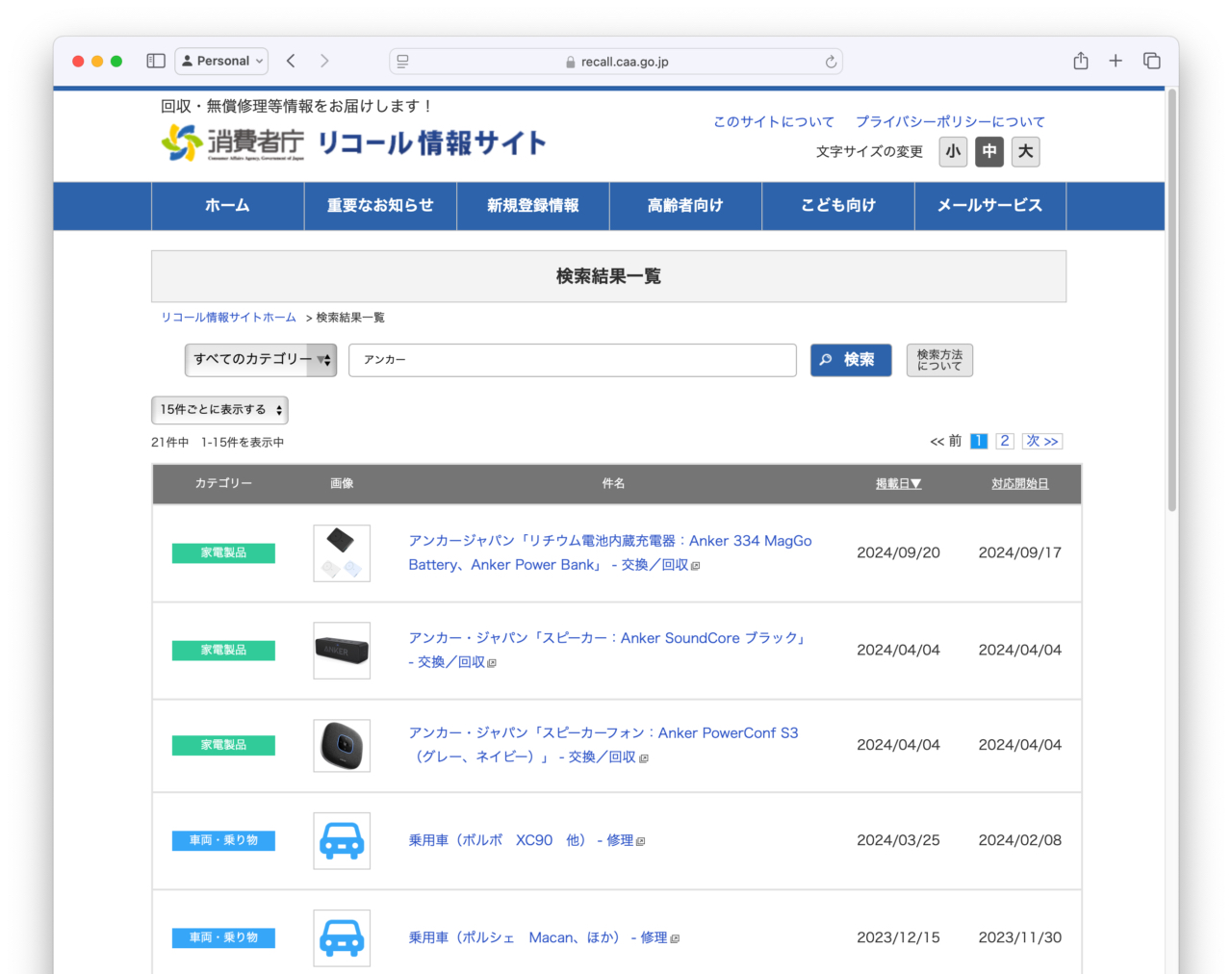Open the Personal profile dropdown

tap(221, 61)
